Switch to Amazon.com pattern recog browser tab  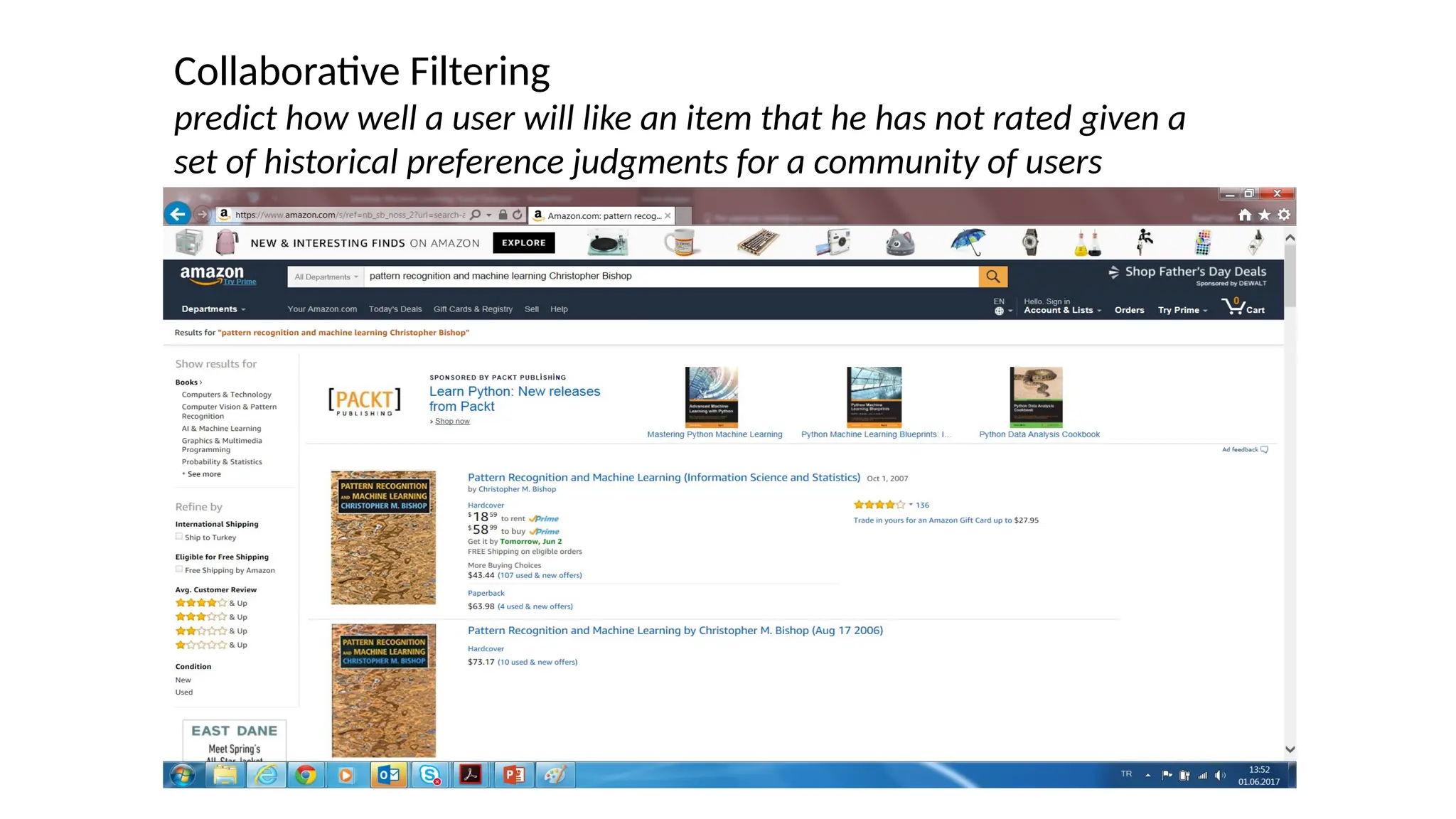[601, 215]
